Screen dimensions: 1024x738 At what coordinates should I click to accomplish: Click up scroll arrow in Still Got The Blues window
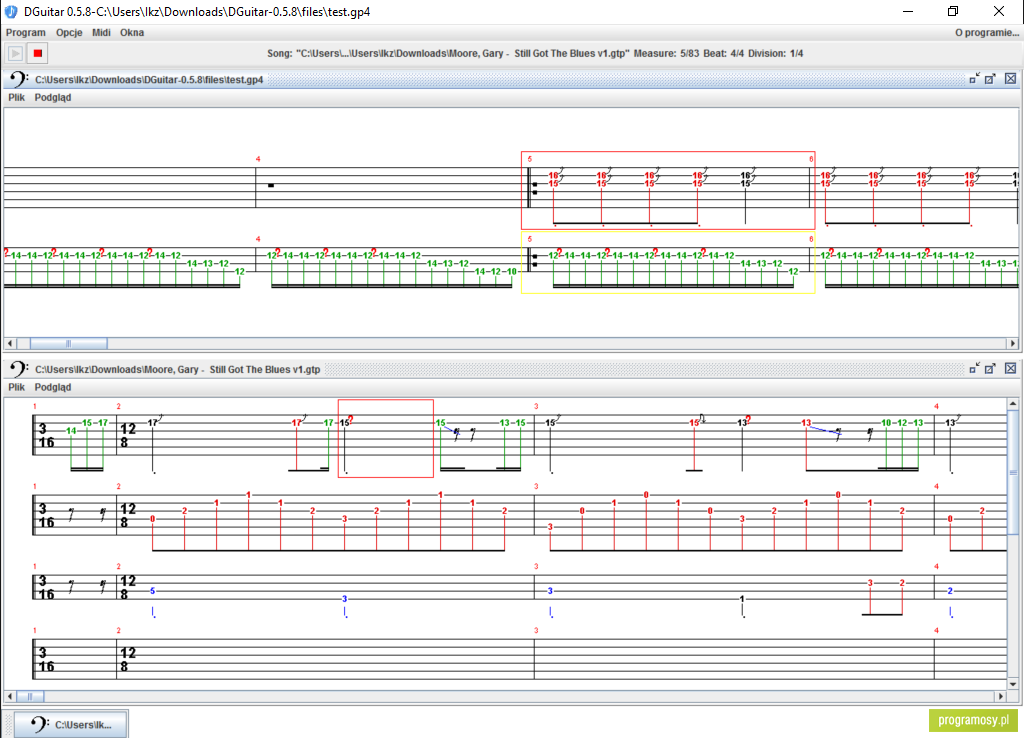pos(1013,404)
